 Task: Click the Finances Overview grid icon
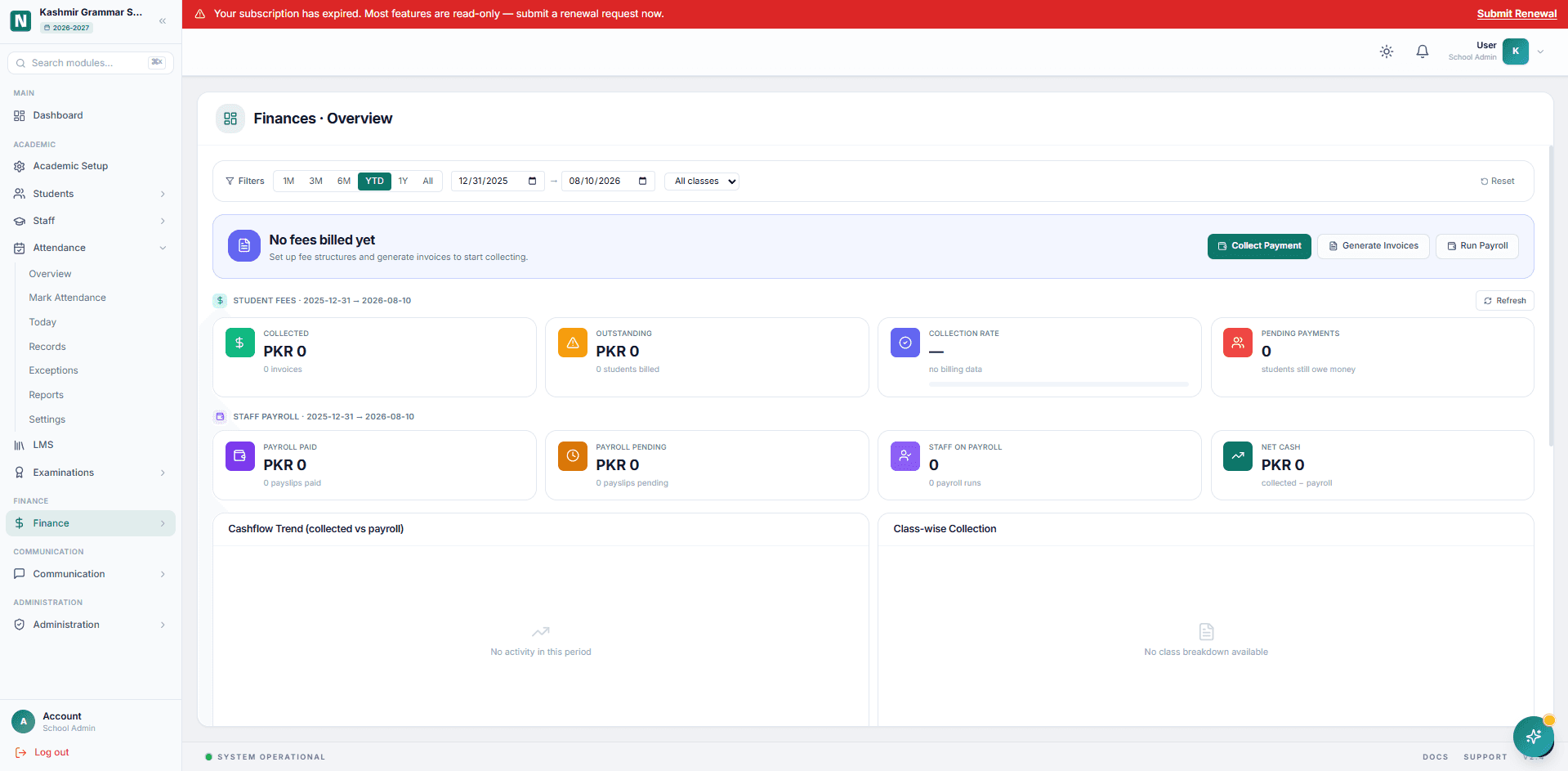pyautogui.click(x=230, y=119)
